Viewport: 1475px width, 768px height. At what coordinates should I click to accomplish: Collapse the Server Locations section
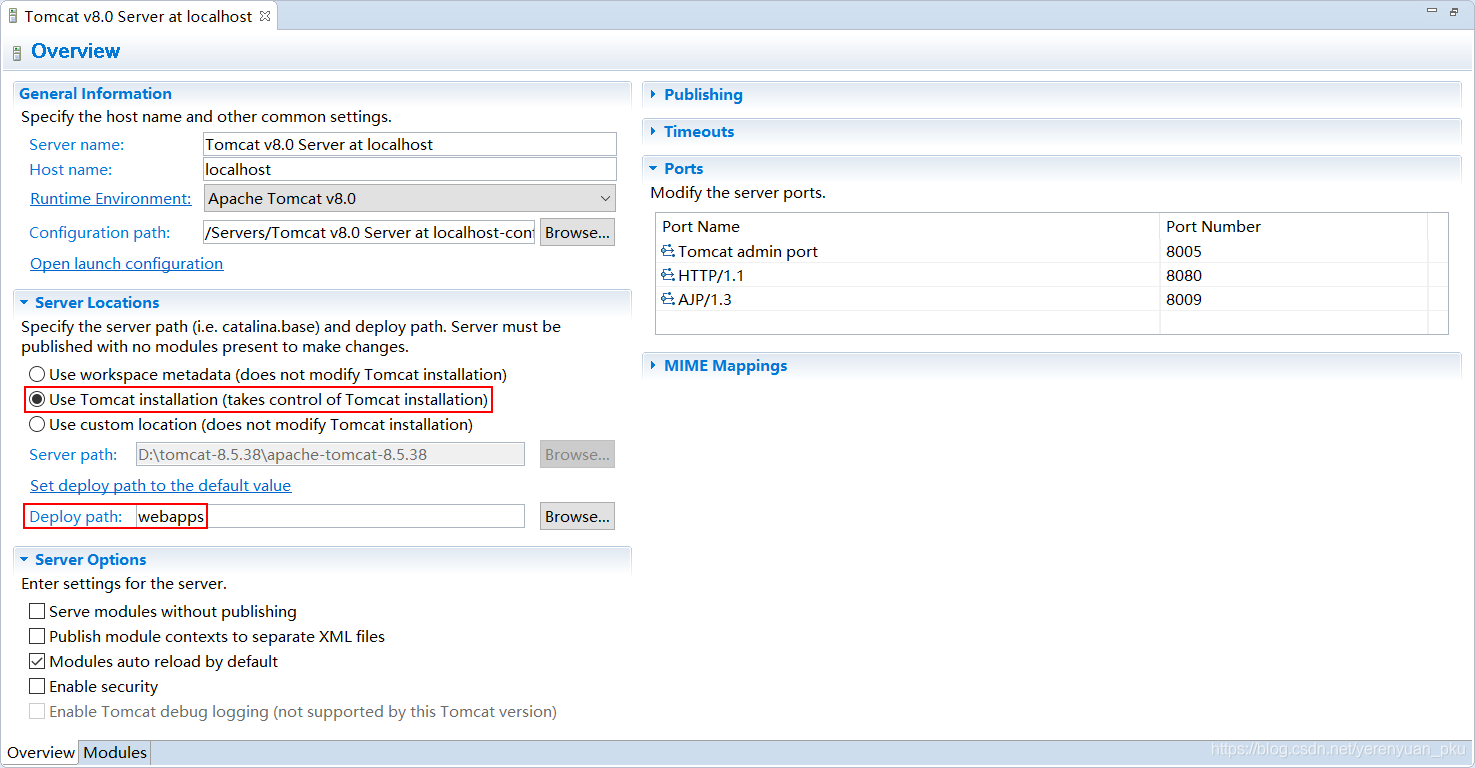coord(24,302)
